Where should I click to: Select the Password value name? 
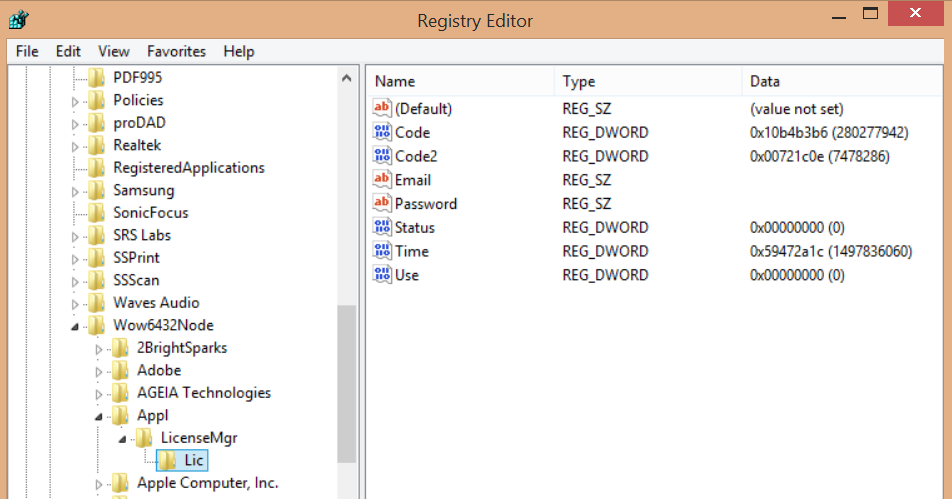(426, 203)
